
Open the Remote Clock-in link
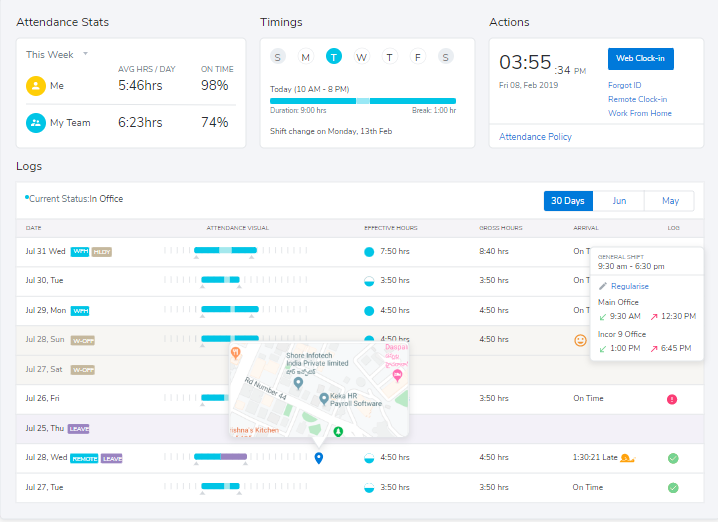tap(637, 99)
